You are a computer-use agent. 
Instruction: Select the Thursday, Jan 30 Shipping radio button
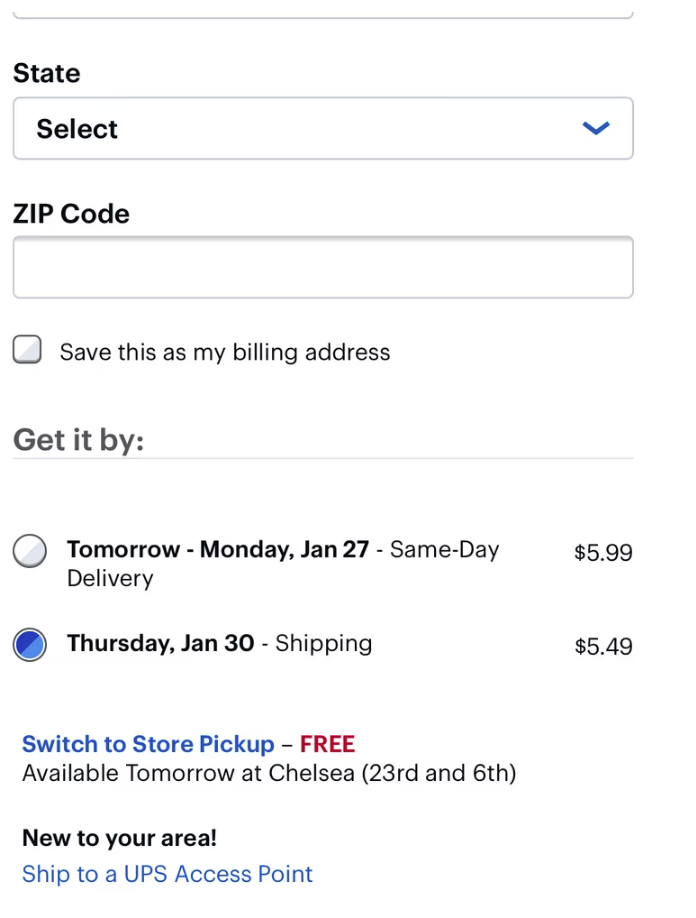pyautogui.click(x=30, y=644)
